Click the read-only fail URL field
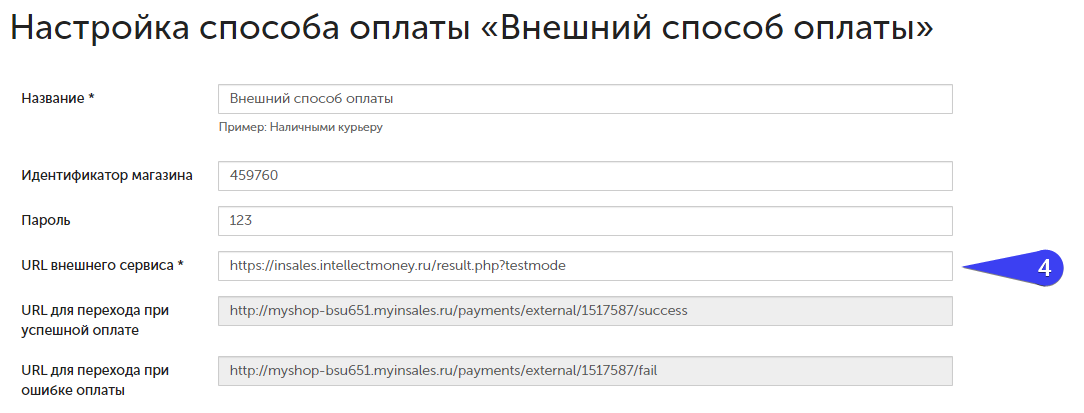 pyautogui.click(x=585, y=371)
